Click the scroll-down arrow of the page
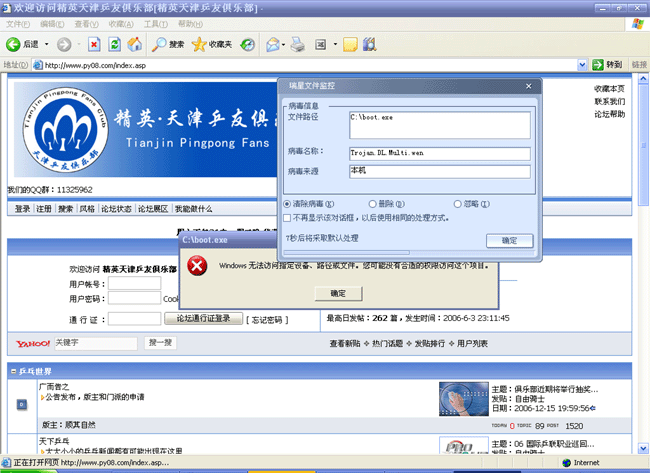The image size is (650, 473). (x=643, y=448)
